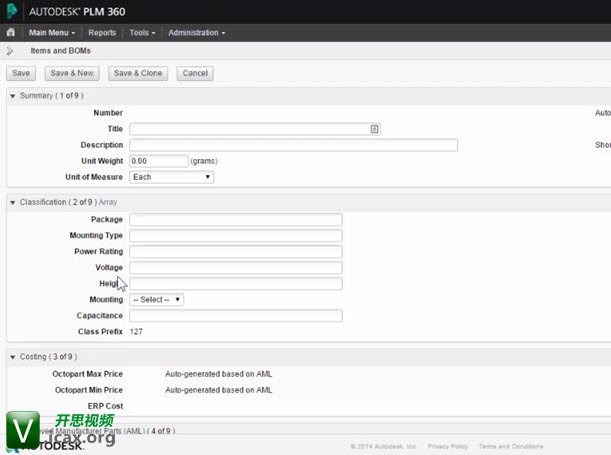This screenshot has height=455, width=611.
Task: Click the Title field editor icon
Action: coord(374,129)
